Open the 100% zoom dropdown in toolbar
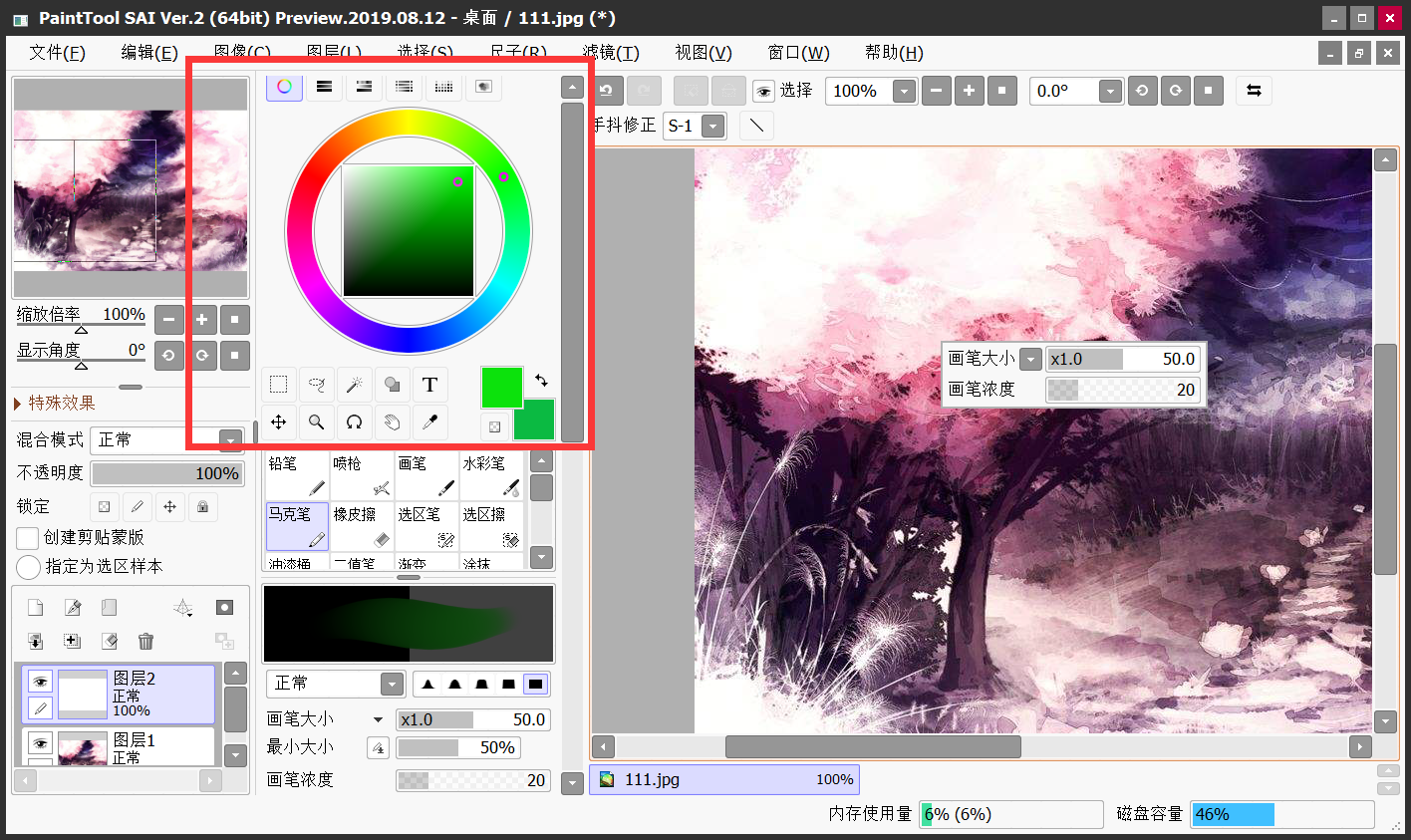 (x=904, y=92)
